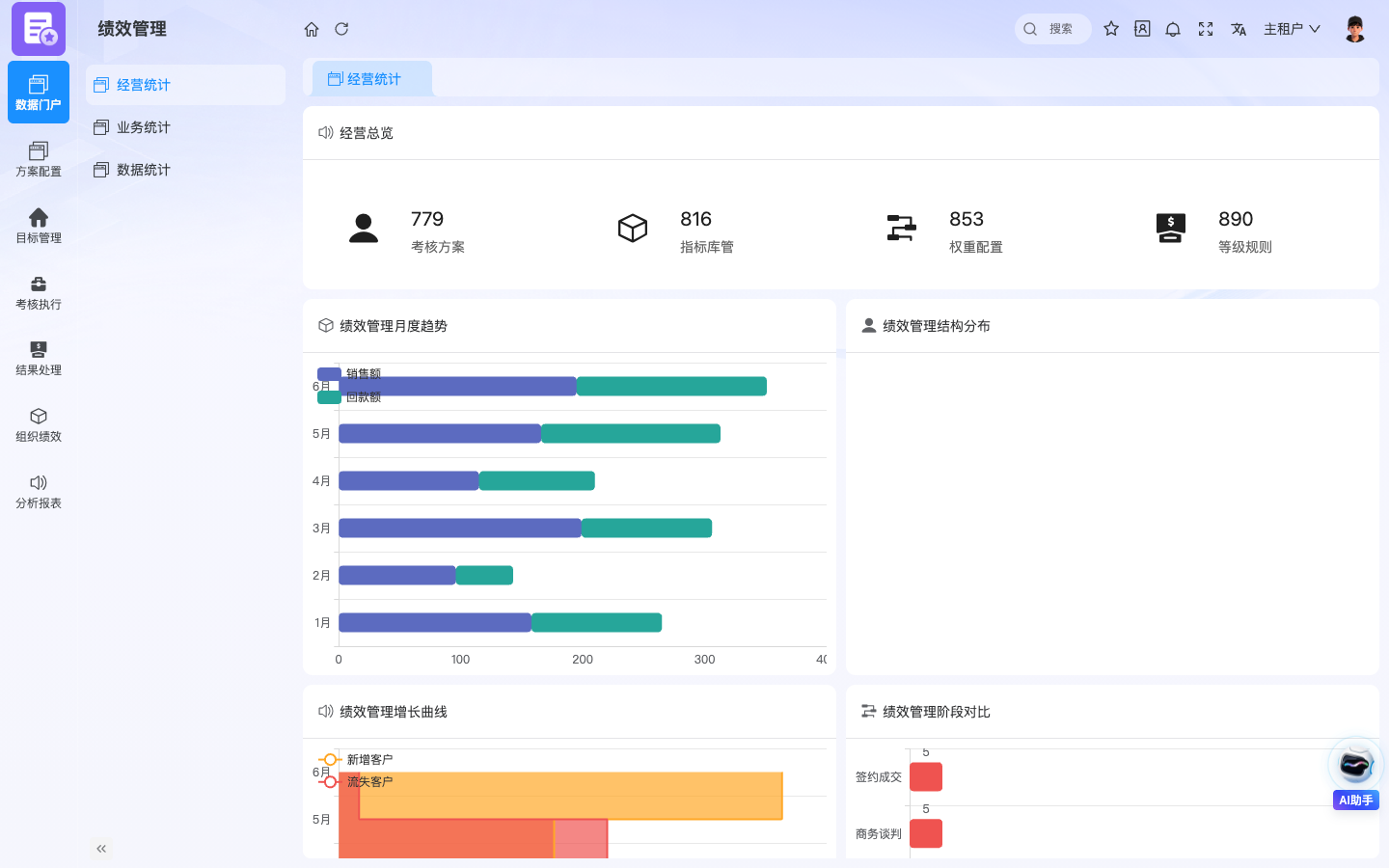This screenshot has height=868, width=1389.
Task: Open 数据门户 in sidebar
Action: pos(39,93)
